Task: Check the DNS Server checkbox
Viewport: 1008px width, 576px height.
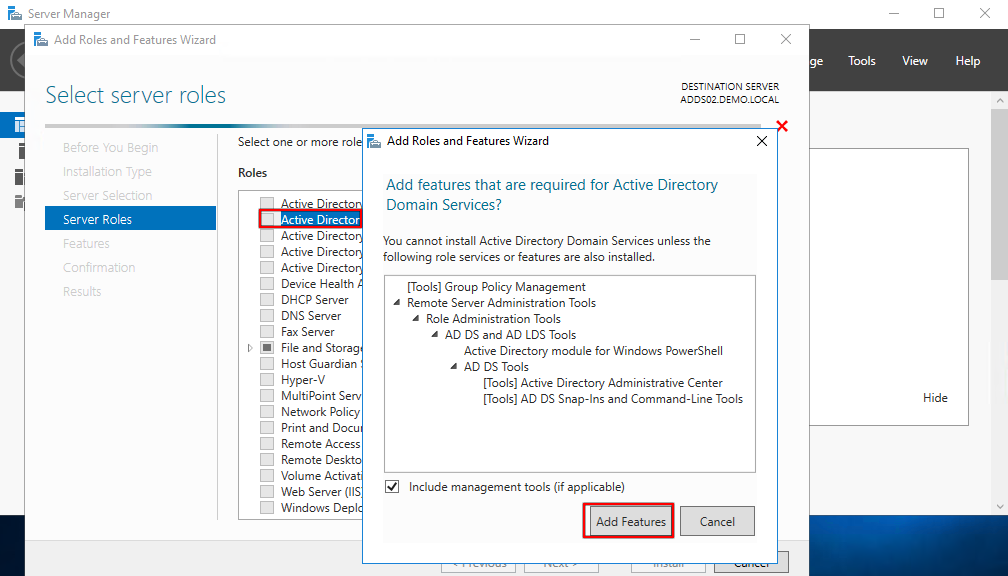Action: click(267, 316)
